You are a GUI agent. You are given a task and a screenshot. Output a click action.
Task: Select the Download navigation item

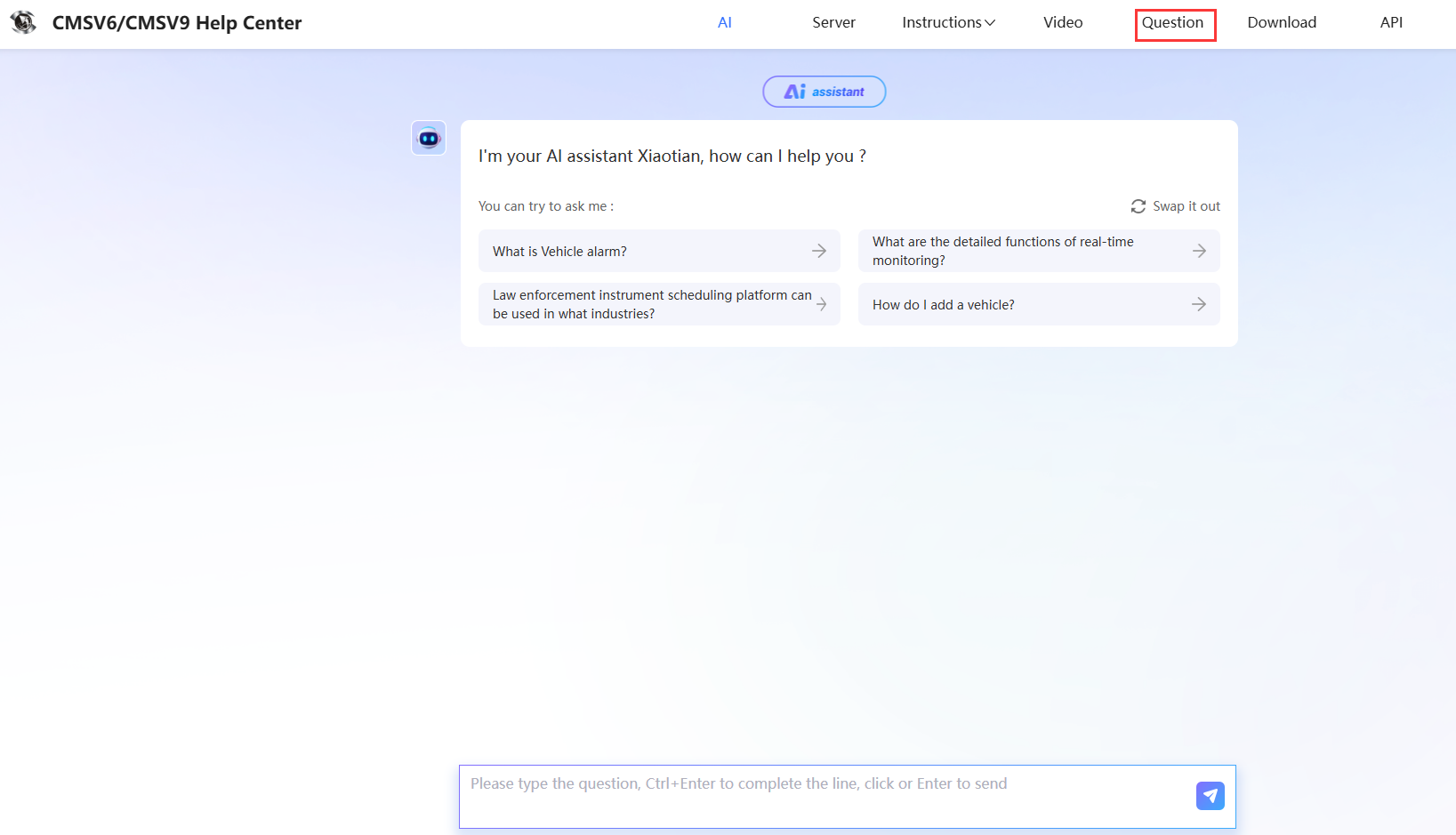(x=1282, y=22)
